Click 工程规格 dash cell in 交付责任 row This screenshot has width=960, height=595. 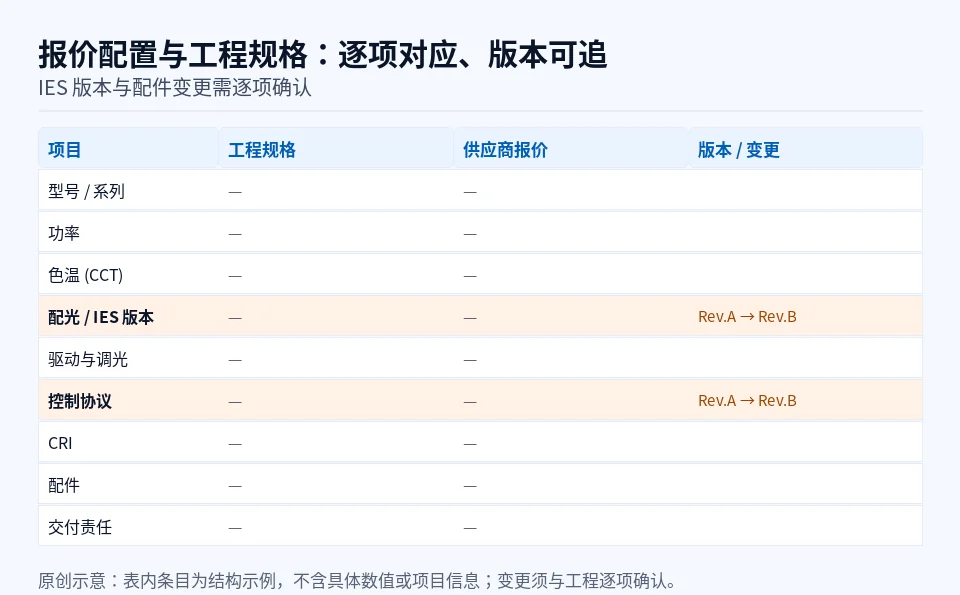pos(235,528)
